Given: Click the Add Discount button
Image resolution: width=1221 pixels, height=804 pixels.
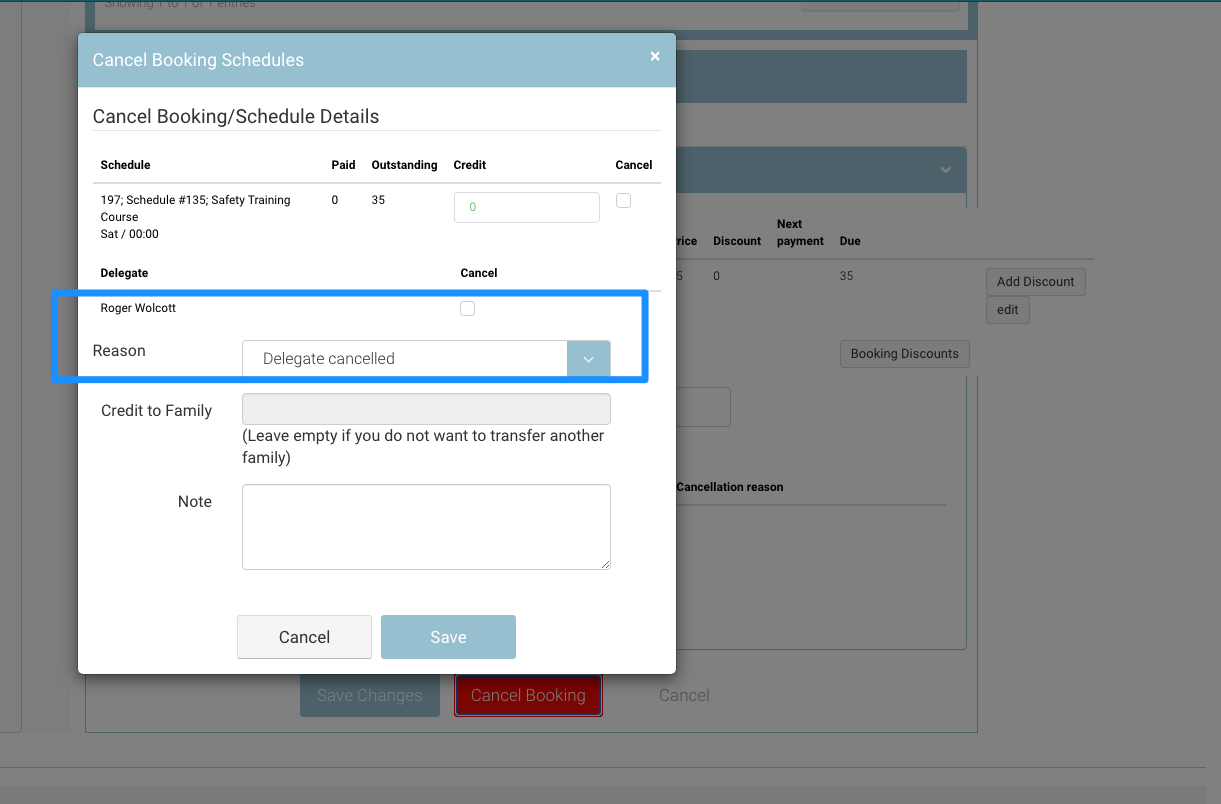Looking at the screenshot, I should 1035,282.
